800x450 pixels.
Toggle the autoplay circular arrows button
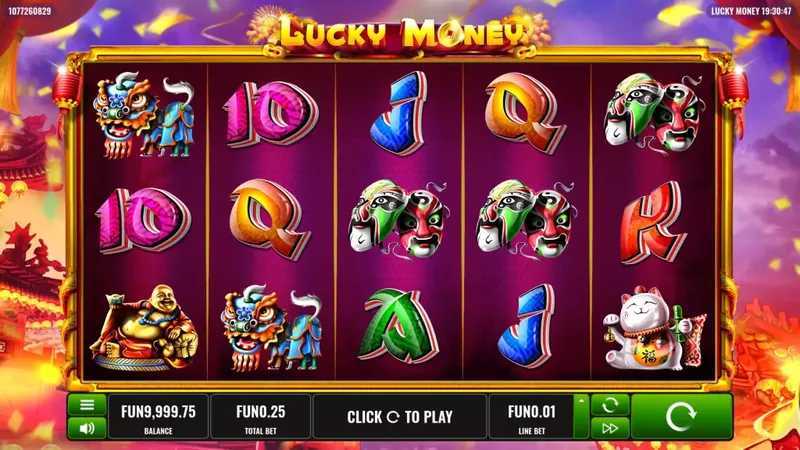click(610, 406)
